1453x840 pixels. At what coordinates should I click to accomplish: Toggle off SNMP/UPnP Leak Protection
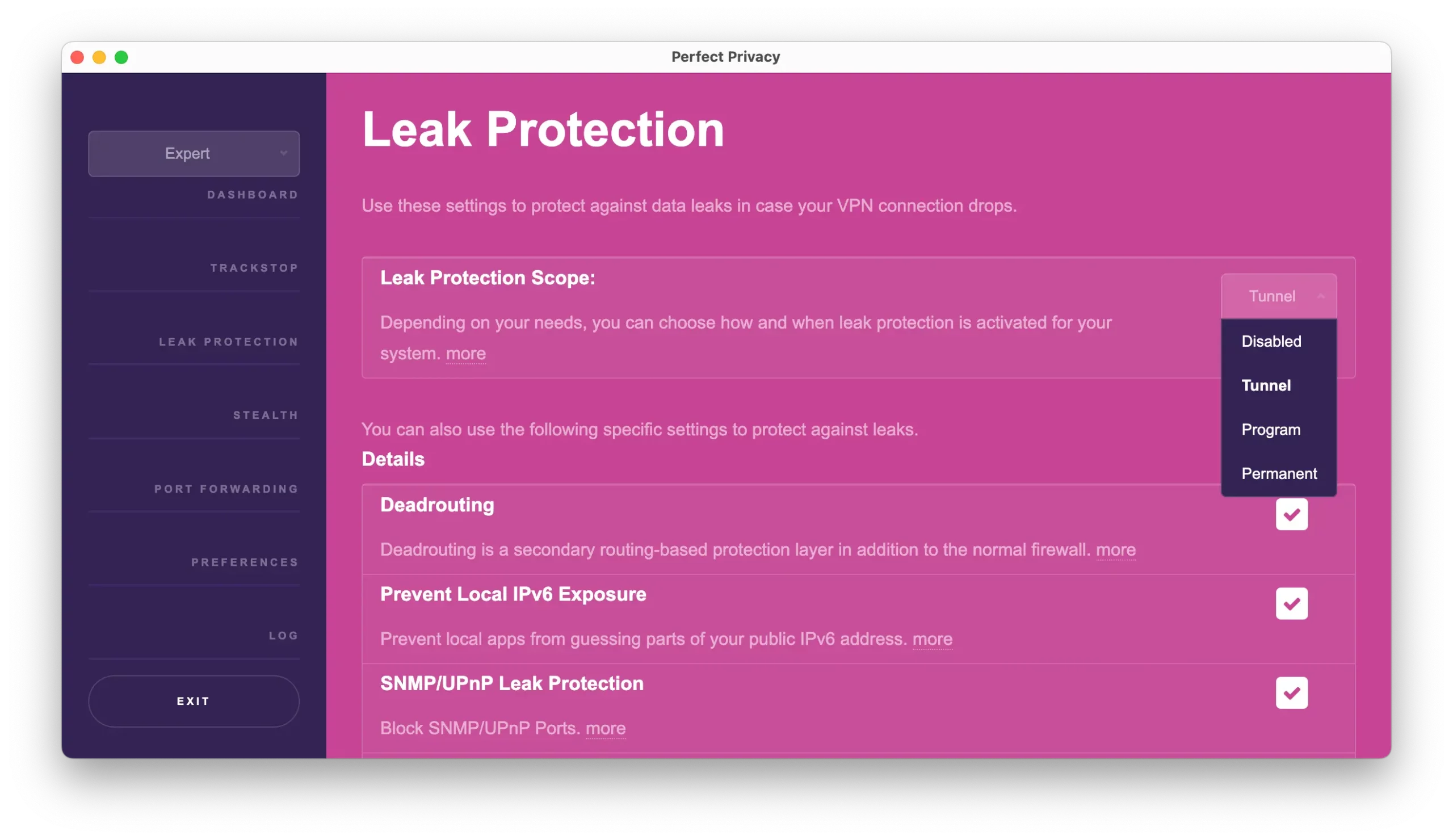[1292, 693]
